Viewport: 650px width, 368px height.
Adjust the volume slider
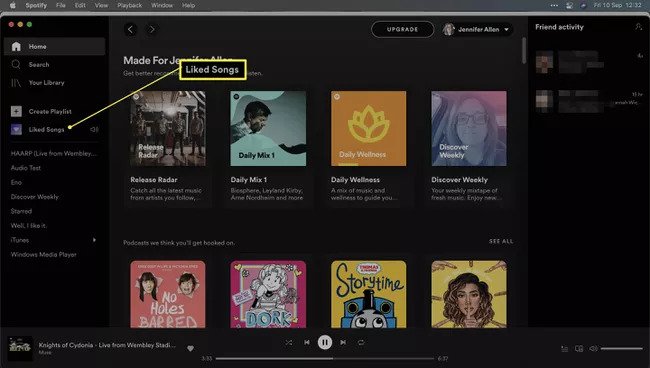[621, 349]
